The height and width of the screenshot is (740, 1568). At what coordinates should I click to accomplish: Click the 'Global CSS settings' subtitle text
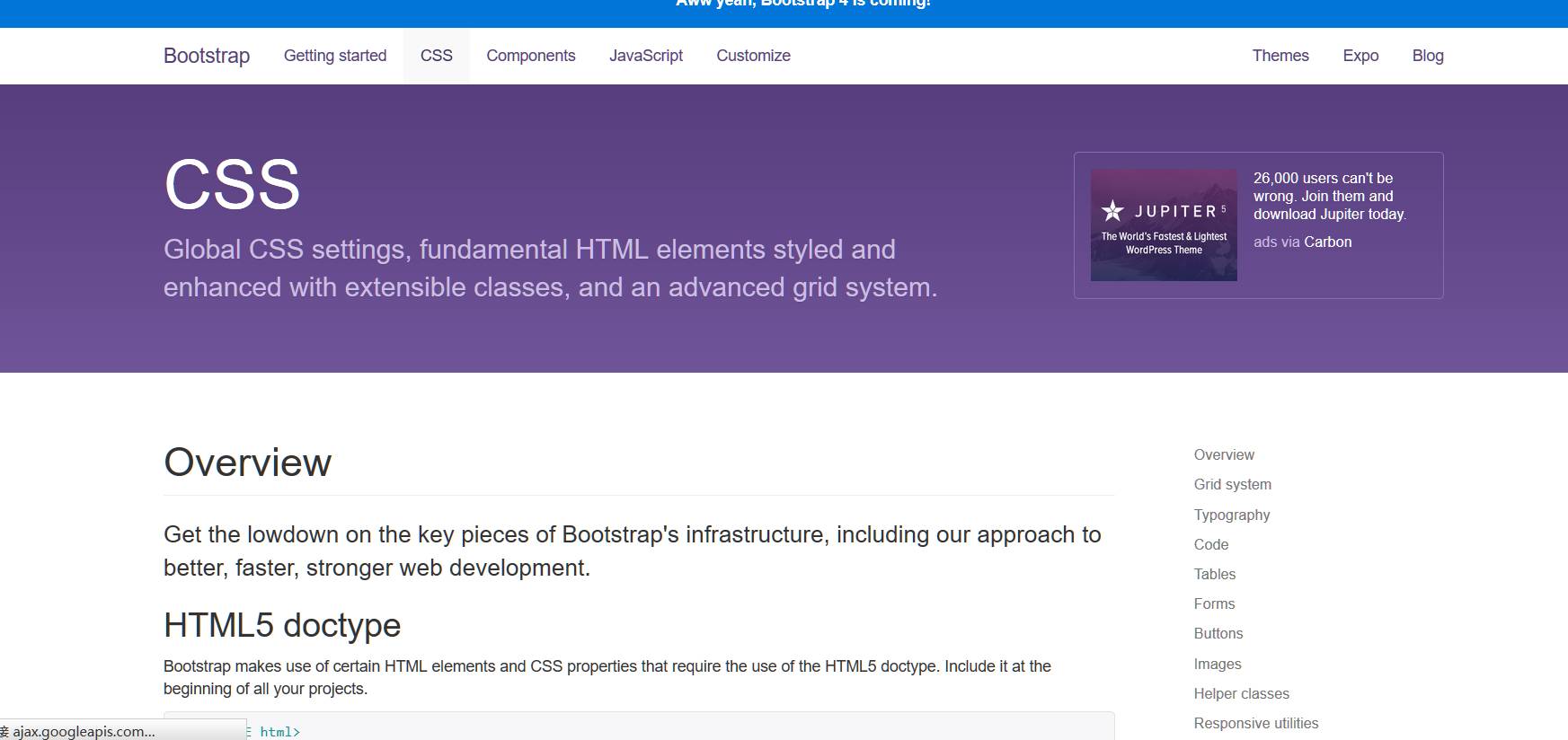click(551, 268)
